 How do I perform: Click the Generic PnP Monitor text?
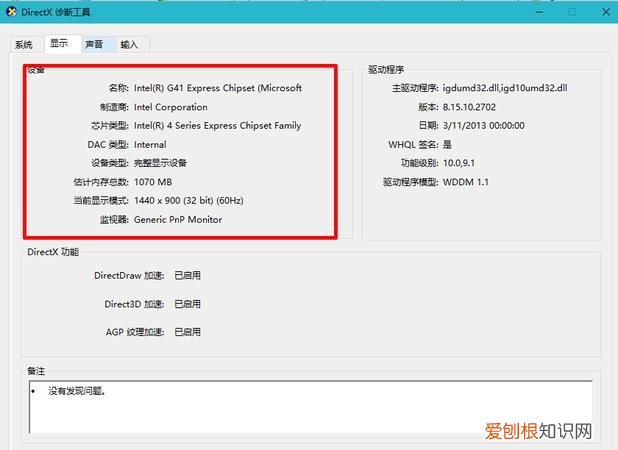(178, 219)
